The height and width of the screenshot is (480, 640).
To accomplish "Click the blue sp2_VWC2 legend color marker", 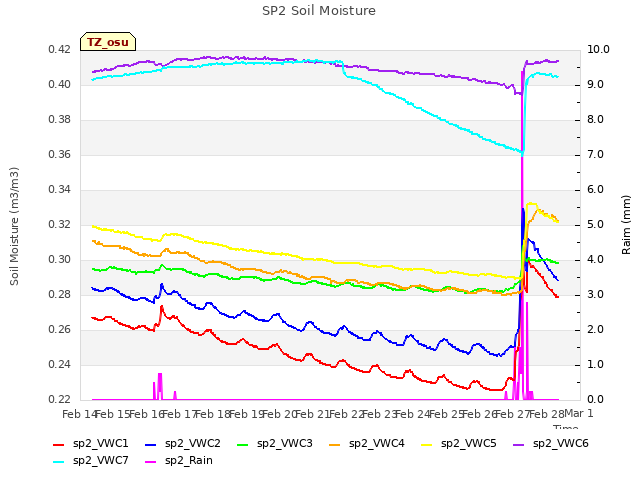I will coord(151,445).
